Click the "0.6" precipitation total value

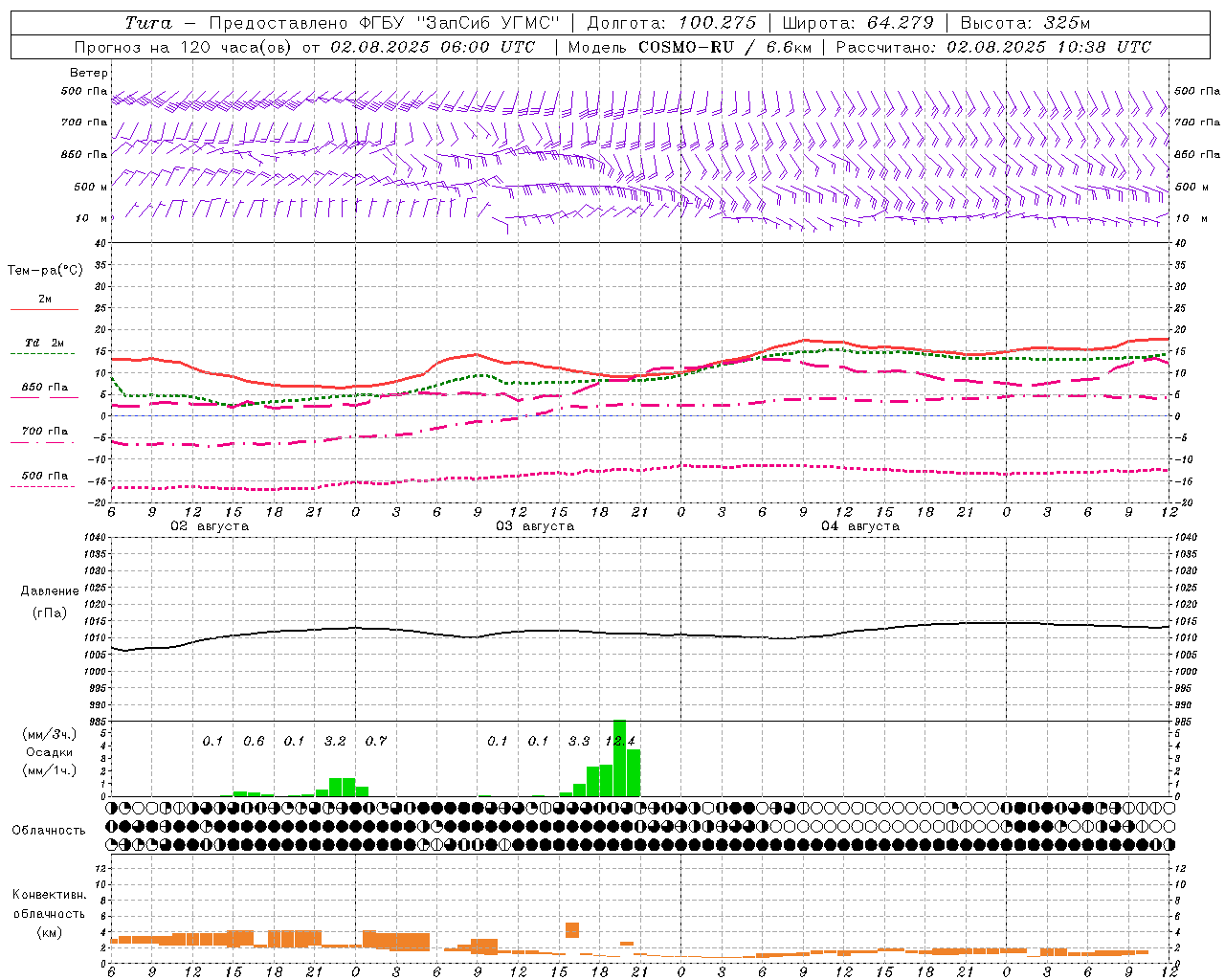pos(254,742)
